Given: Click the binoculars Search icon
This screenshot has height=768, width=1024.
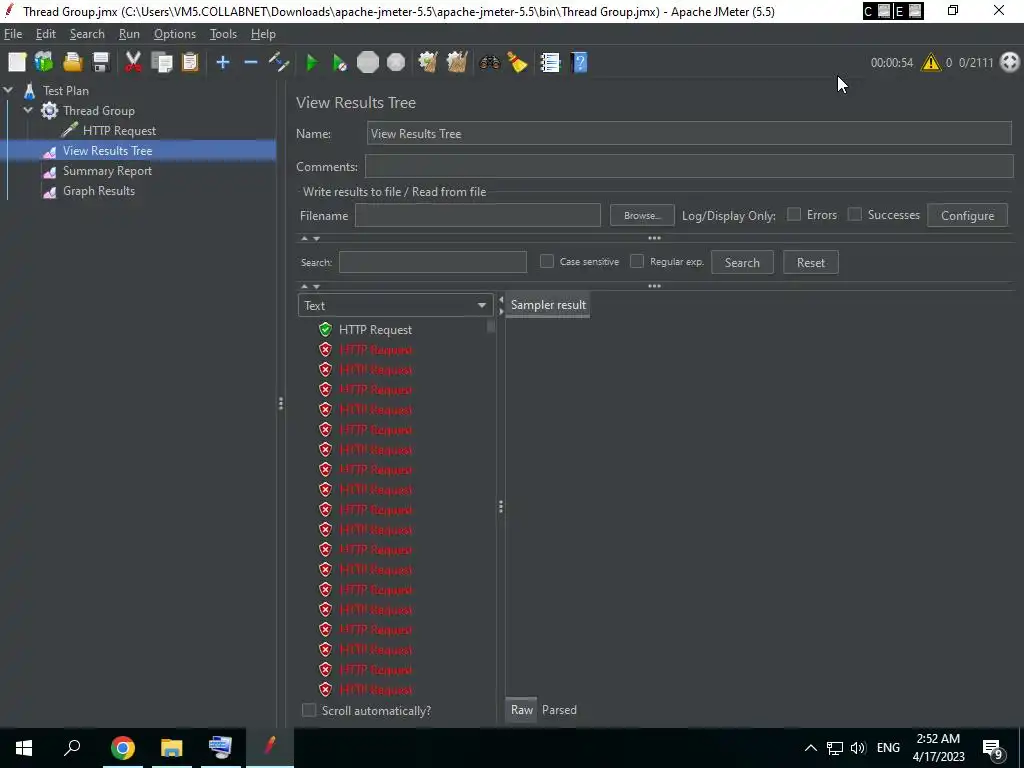Looking at the screenshot, I should click(x=490, y=63).
